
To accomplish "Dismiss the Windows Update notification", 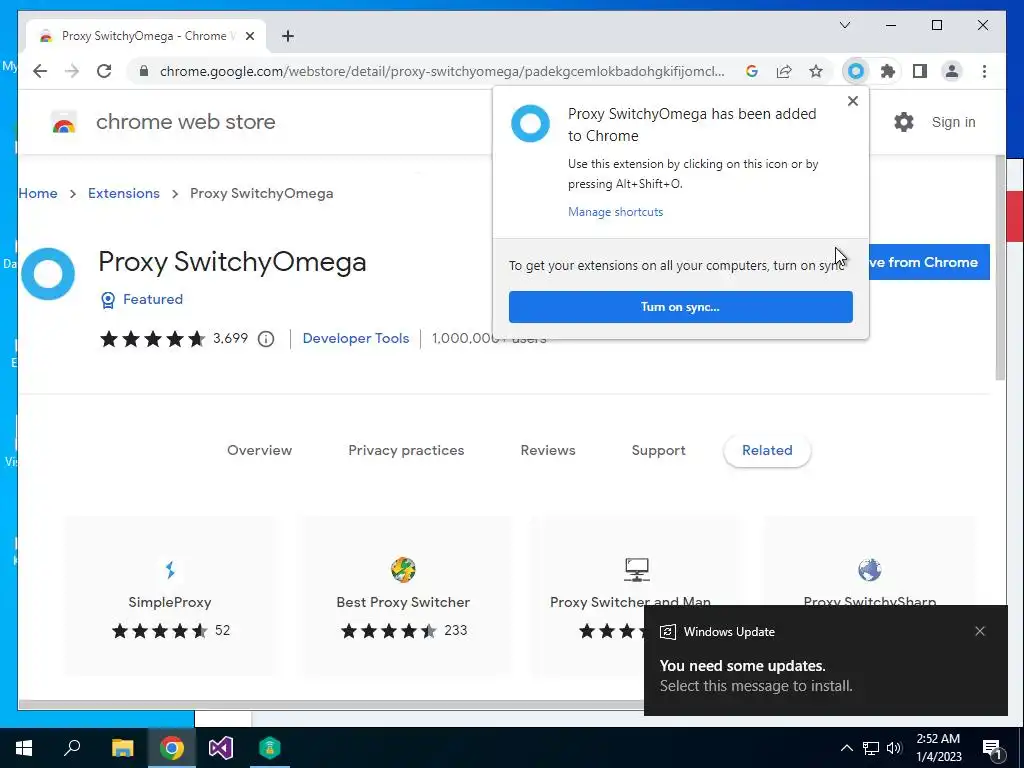I will (980, 631).
